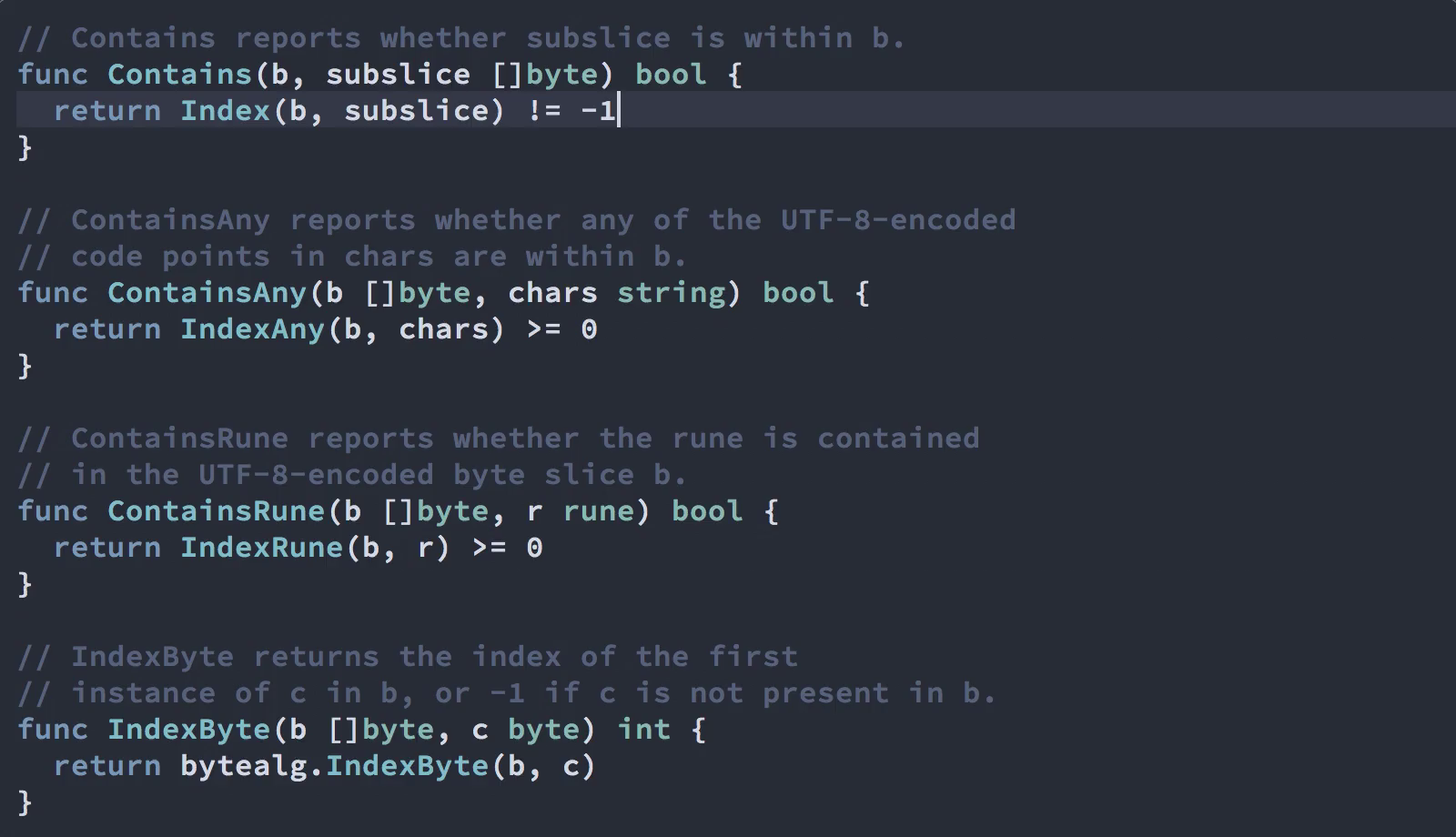Image resolution: width=1456 pixels, height=837 pixels.
Task: Click the int return type of IndexByte
Action: coord(644,730)
